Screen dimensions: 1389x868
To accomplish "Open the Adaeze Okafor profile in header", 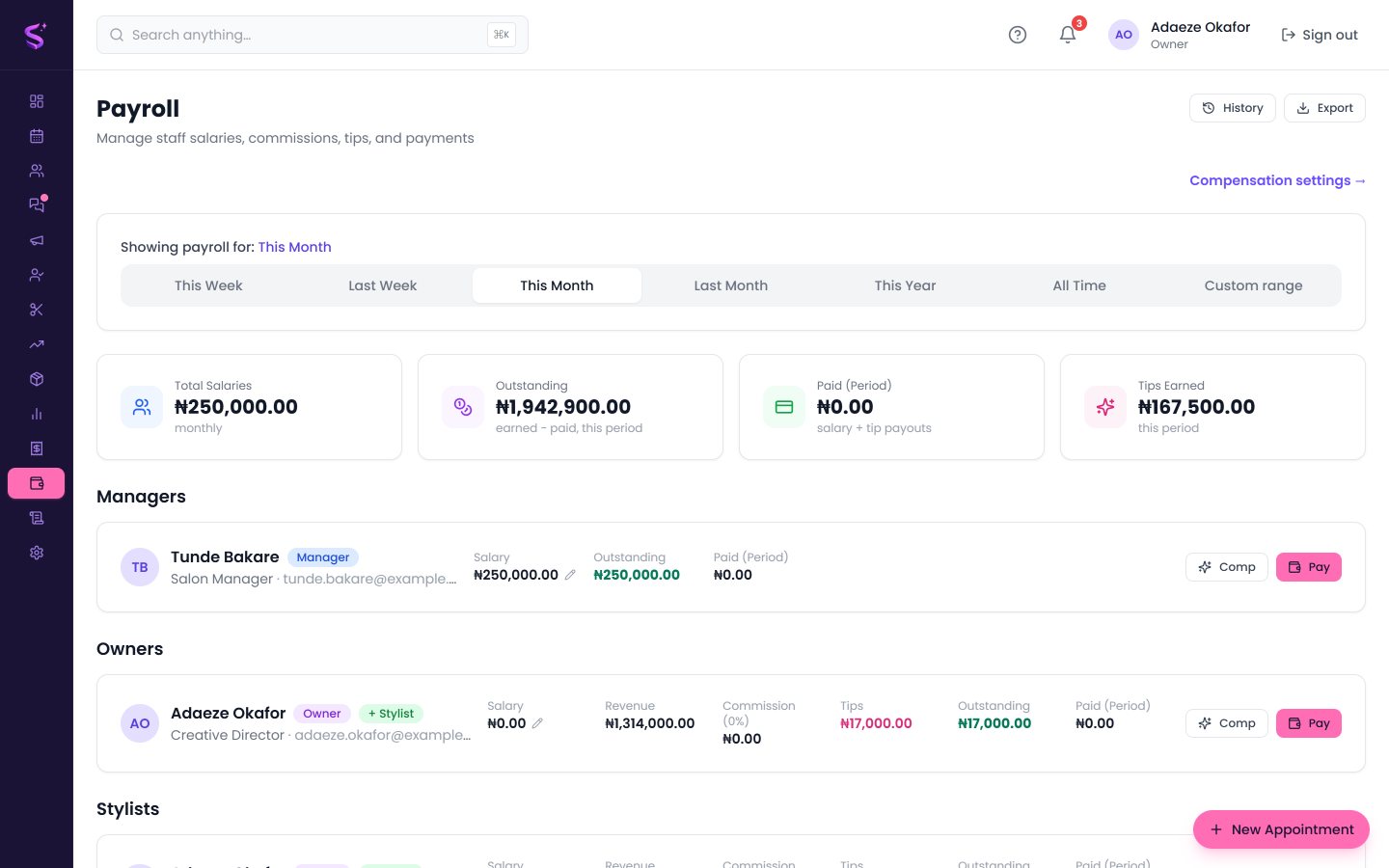I will pos(1180,35).
